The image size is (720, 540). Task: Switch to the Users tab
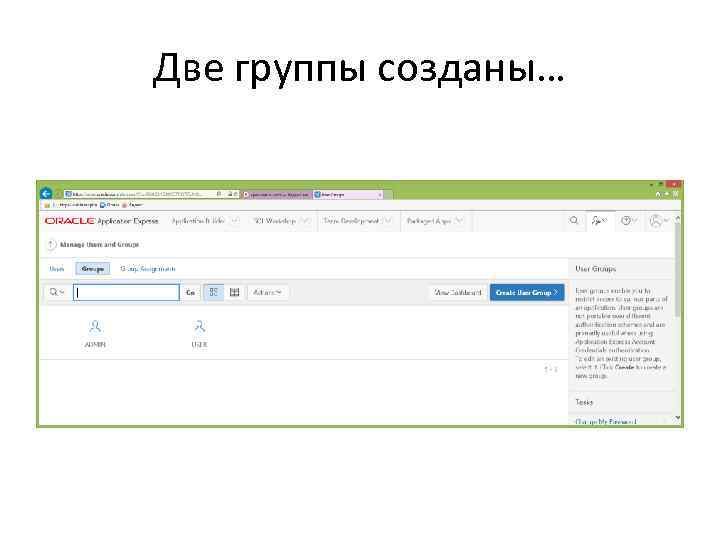[56, 269]
